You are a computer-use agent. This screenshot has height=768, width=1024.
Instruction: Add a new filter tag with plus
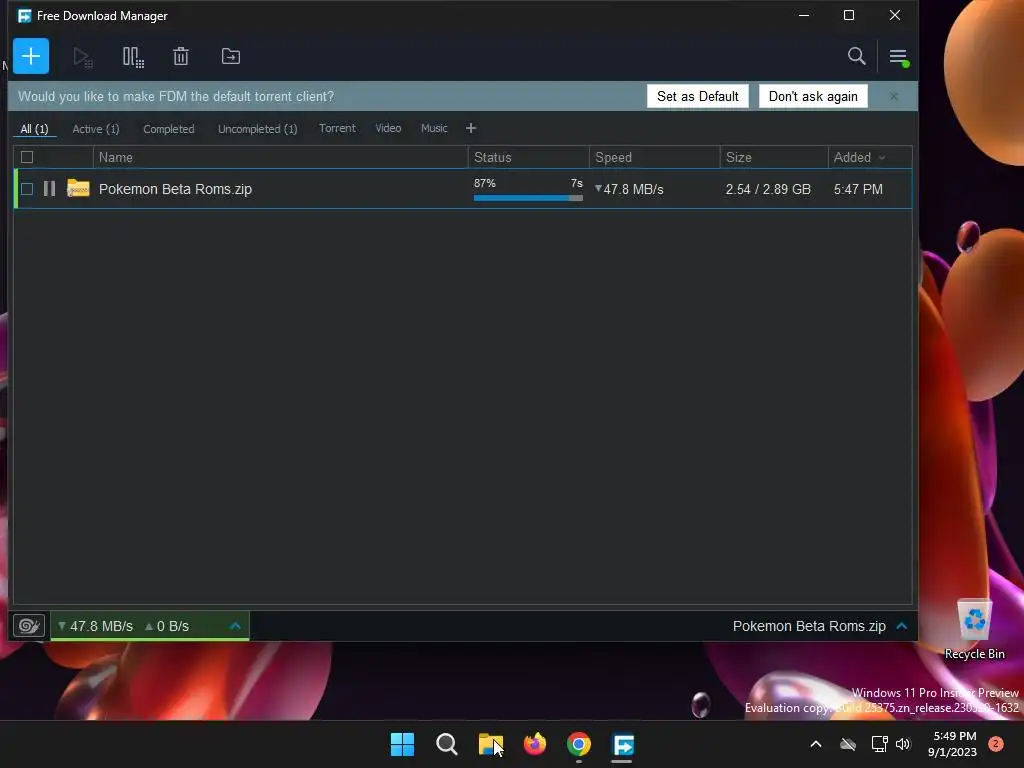click(471, 128)
